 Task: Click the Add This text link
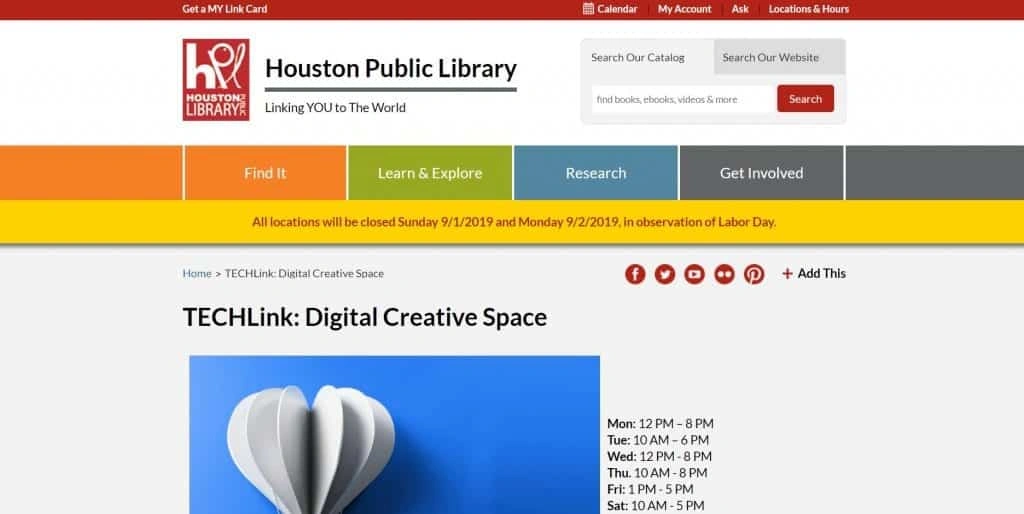click(822, 274)
